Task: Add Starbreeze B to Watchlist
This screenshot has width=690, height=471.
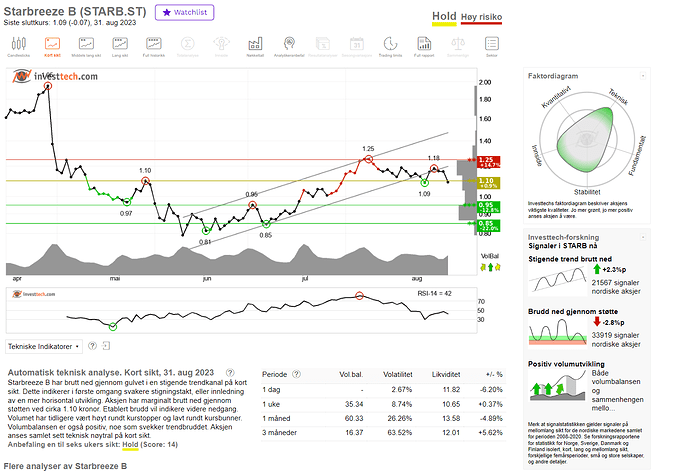Action: point(184,12)
